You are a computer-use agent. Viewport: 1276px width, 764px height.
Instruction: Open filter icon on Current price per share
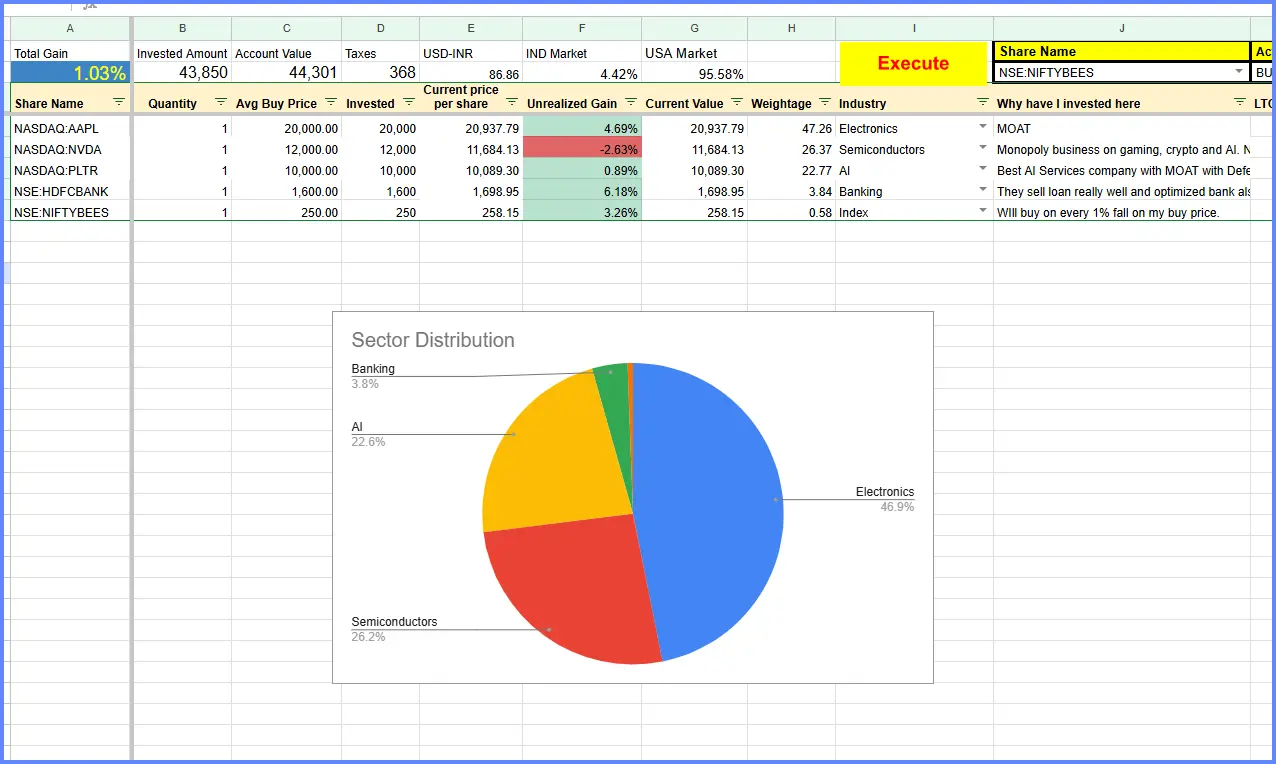point(511,102)
